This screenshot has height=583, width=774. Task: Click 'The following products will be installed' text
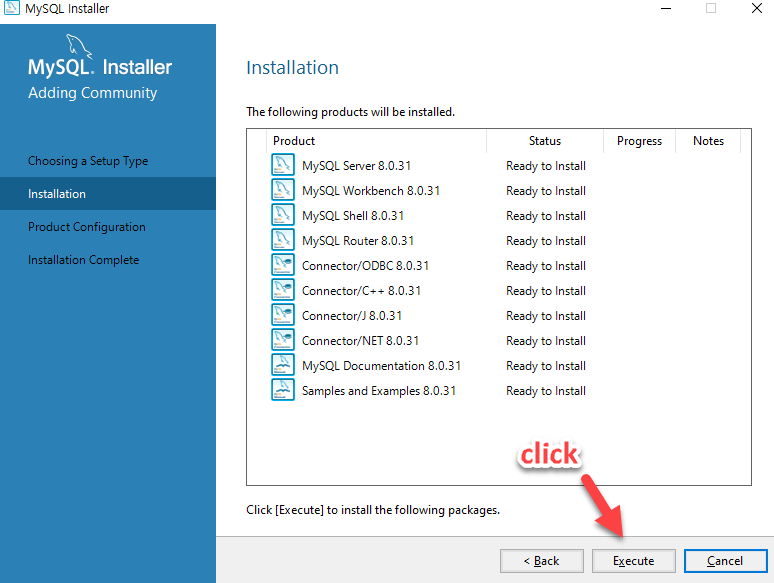(350, 112)
